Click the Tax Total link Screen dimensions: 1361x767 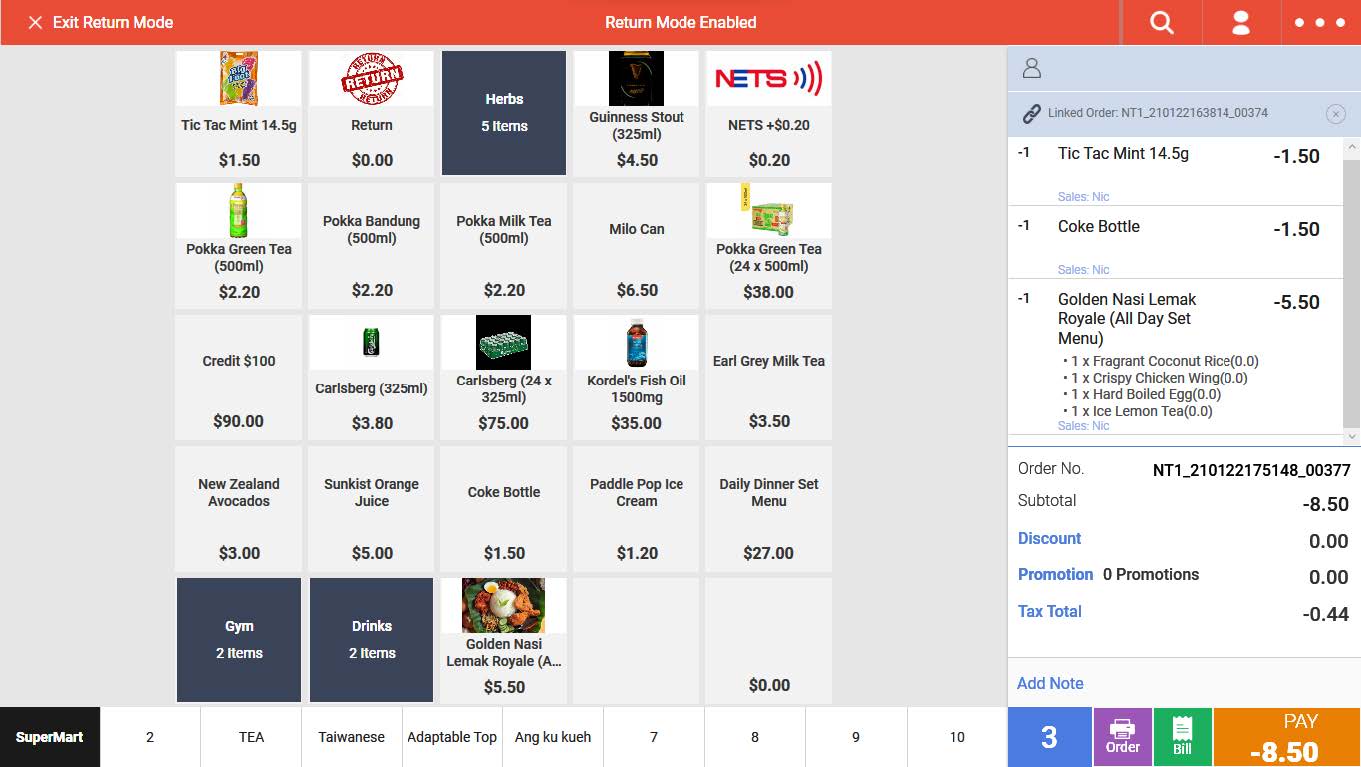pyautogui.click(x=1049, y=611)
